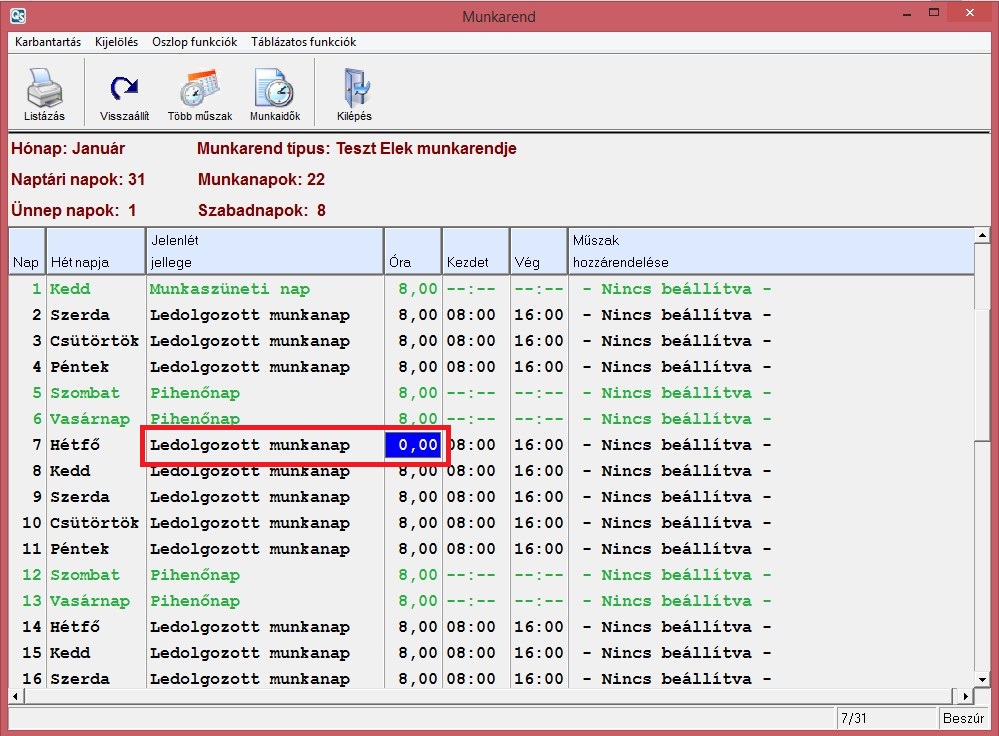Open the Táblázatos funkciók menu
The width and height of the screenshot is (999, 736).
303,42
